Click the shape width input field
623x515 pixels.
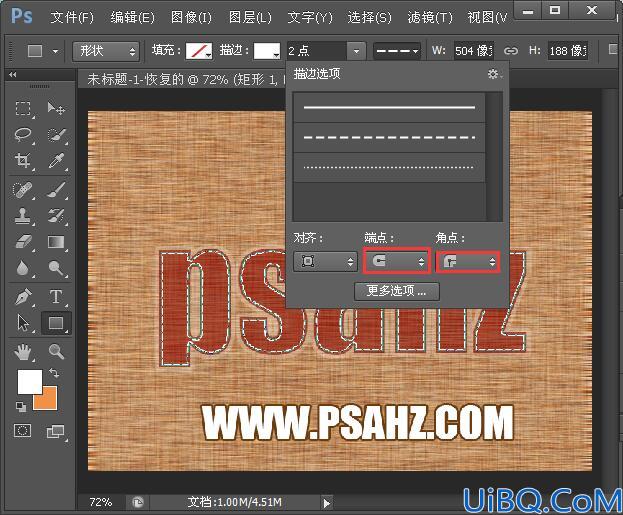474,51
